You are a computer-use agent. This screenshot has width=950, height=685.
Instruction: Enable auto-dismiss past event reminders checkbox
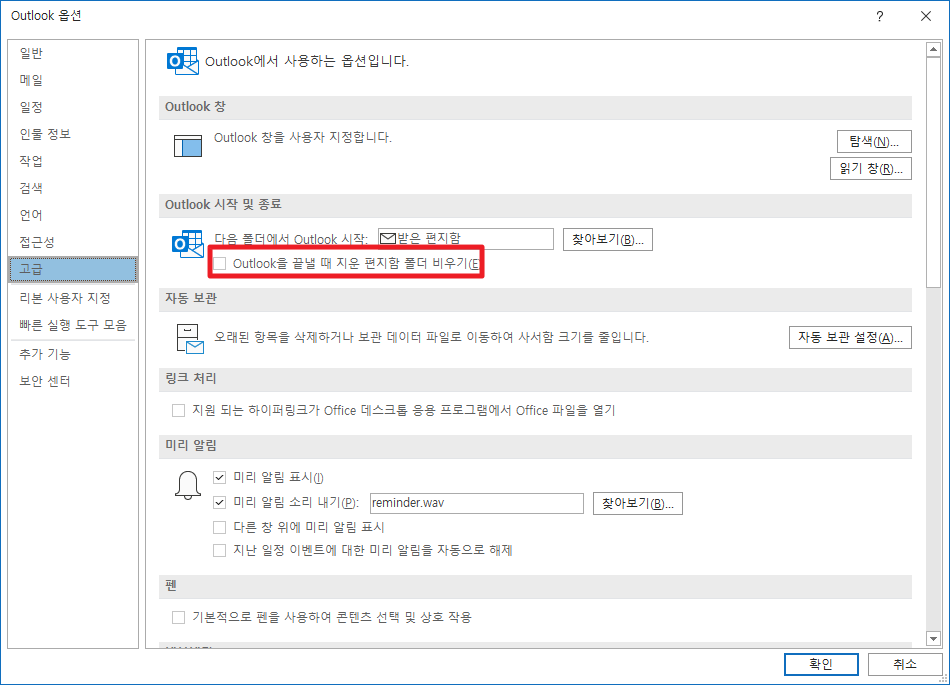[x=219, y=551]
